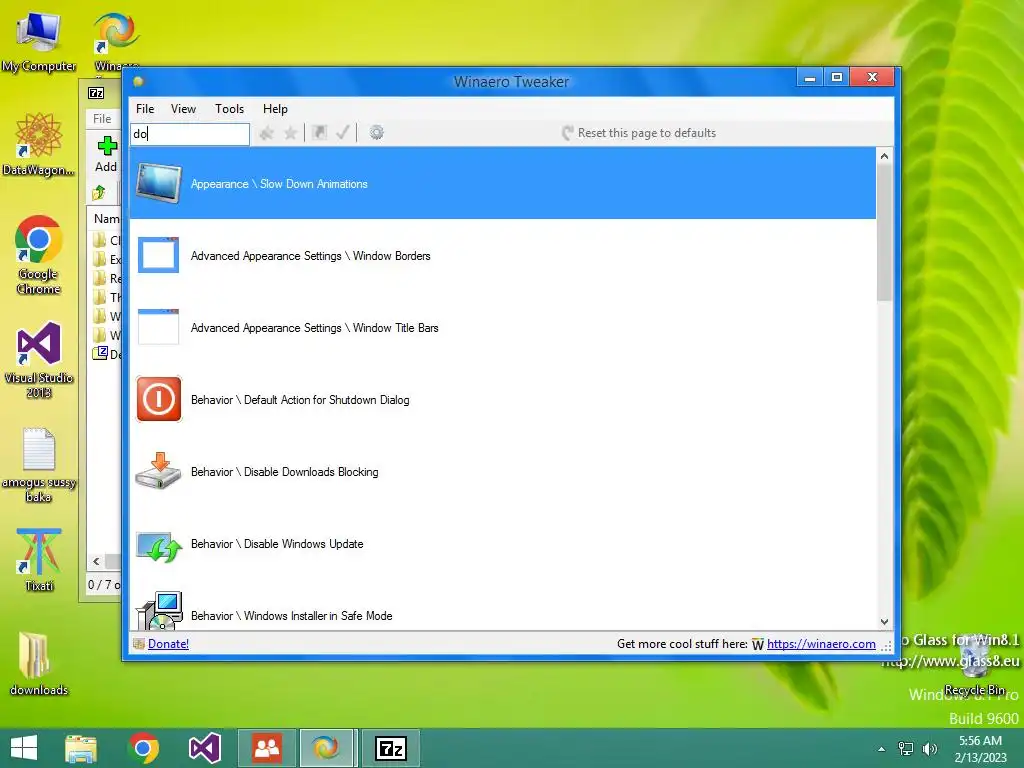
Task: Show hidden tray icons arrow
Action: (882, 749)
